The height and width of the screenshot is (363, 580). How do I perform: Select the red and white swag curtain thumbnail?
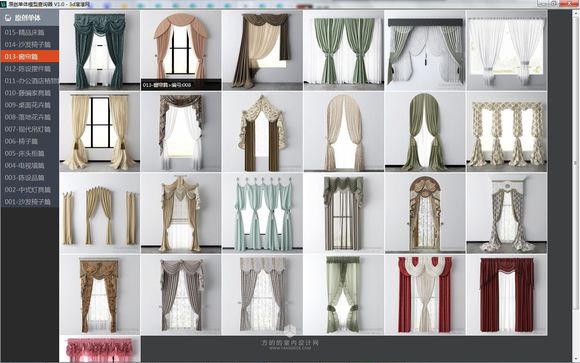click(425, 295)
